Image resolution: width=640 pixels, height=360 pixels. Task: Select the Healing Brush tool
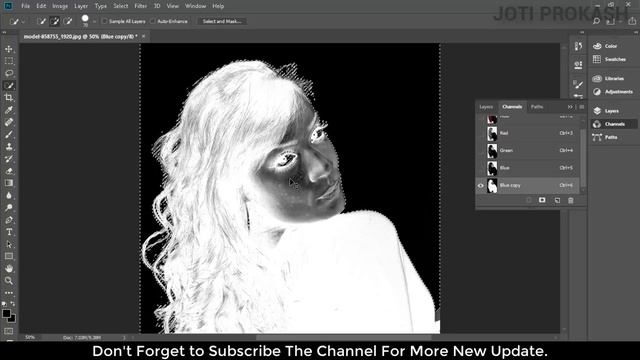(x=9, y=122)
